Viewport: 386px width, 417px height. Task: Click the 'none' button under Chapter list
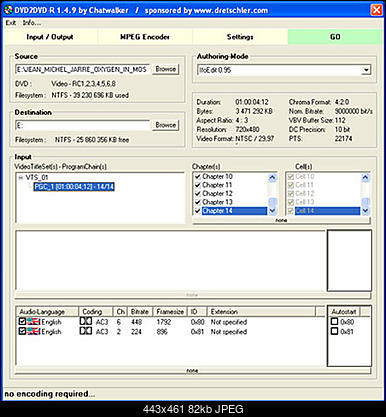(x=282, y=220)
